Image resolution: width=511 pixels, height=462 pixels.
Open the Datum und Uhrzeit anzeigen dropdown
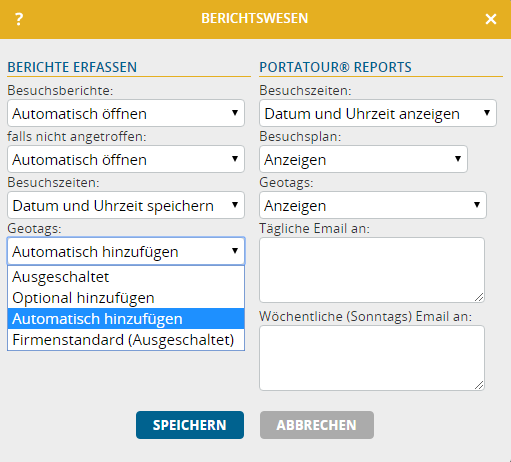tap(378, 113)
